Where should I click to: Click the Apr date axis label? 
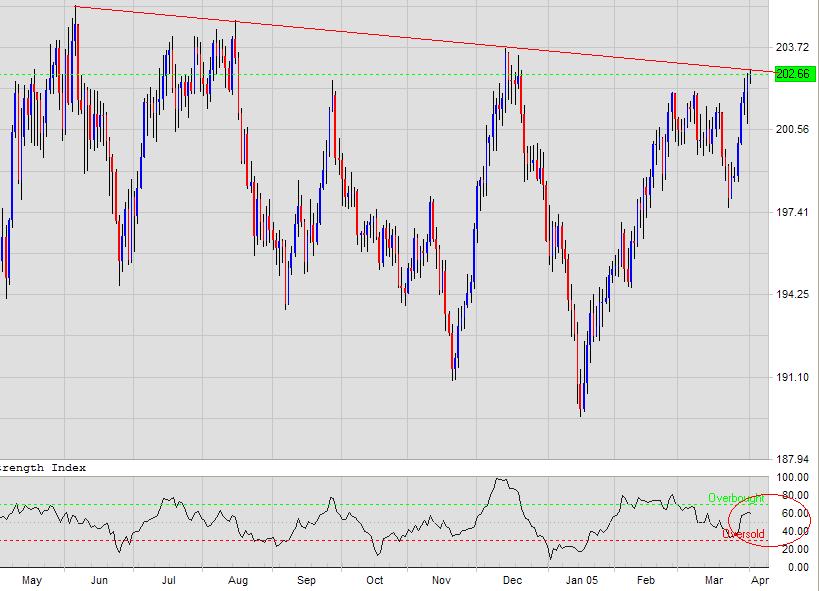(760, 580)
